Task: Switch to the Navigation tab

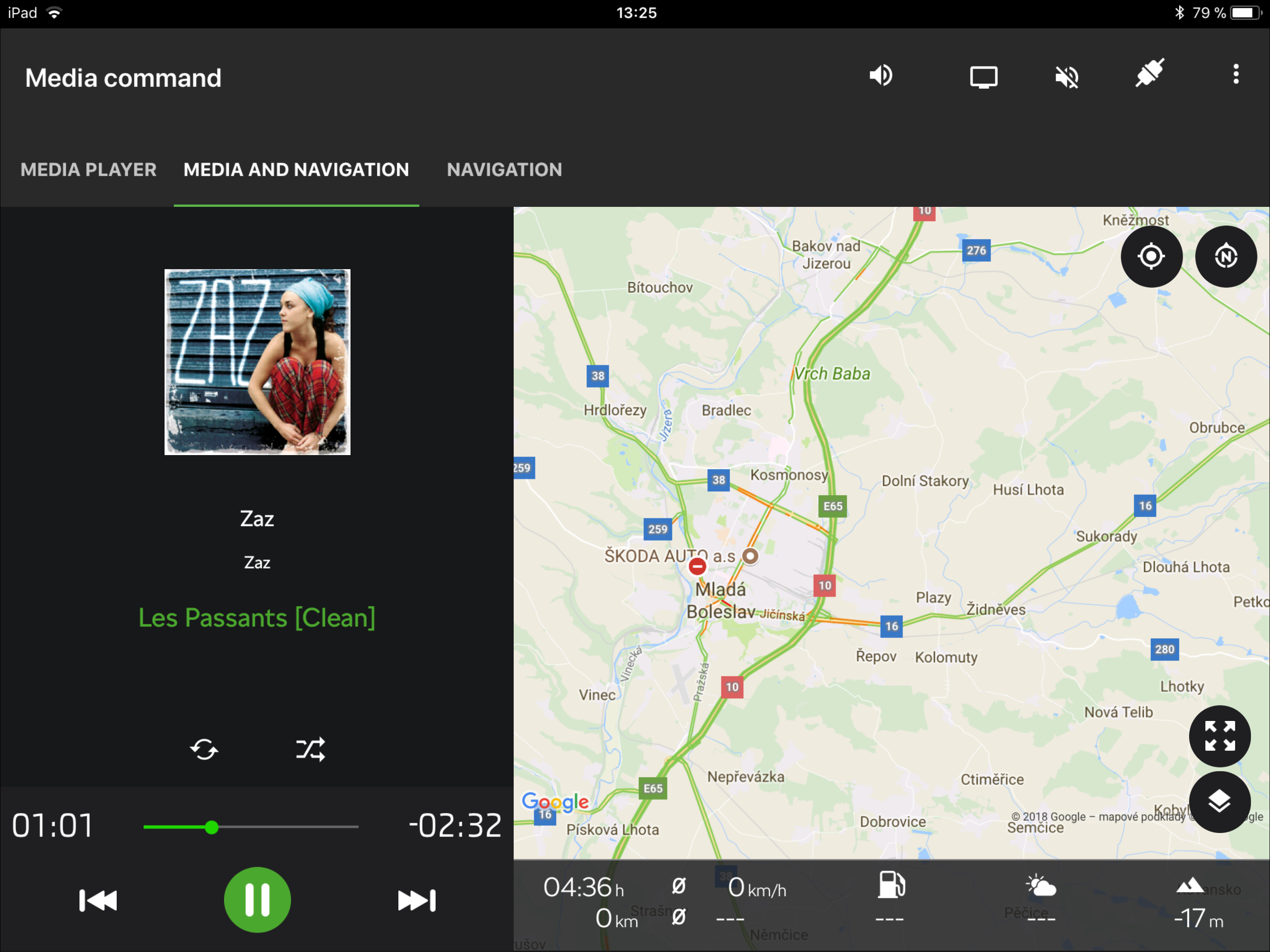Action: point(504,169)
